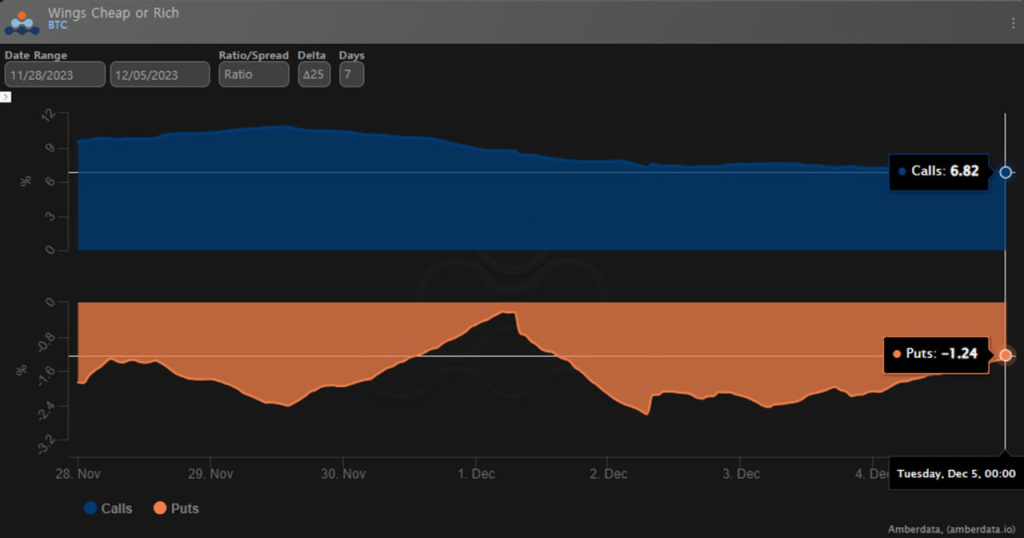The image size is (1024, 538).
Task: Click the Calls data point marker circle
Action: [x=1005, y=172]
